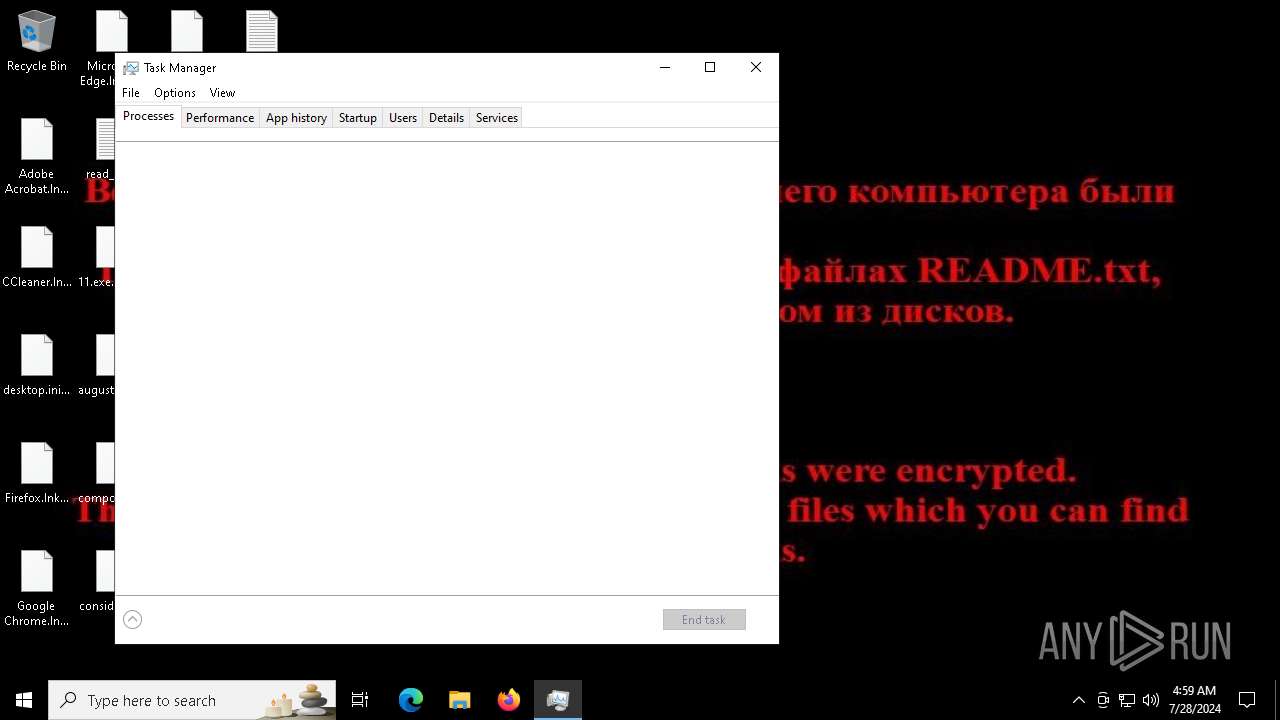Select the Processes tab
The height and width of the screenshot is (720, 1280).
coord(148,116)
